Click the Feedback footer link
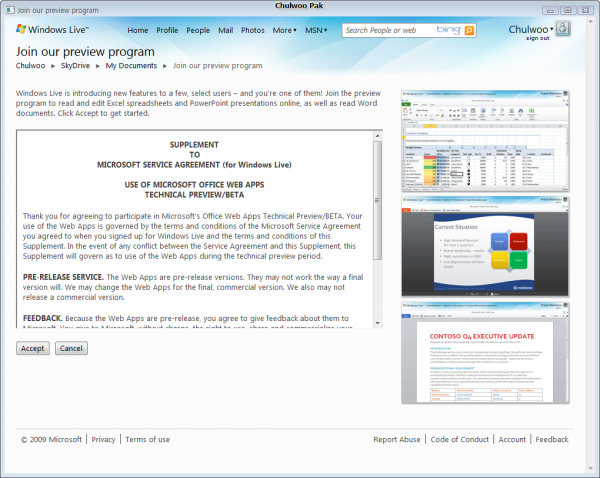 [552, 439]
